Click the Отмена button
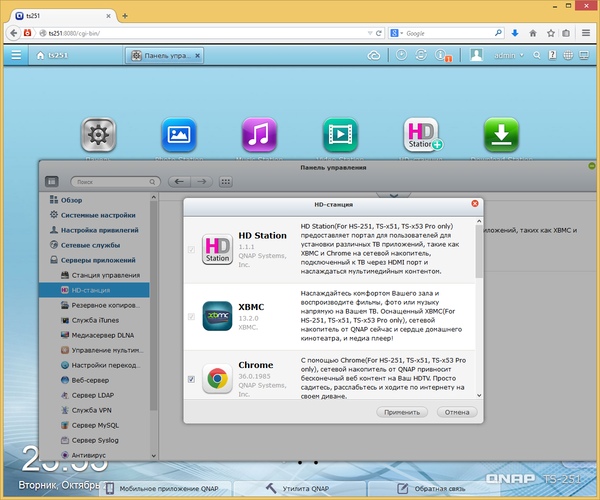600x500 pixels. pos(457,412)
